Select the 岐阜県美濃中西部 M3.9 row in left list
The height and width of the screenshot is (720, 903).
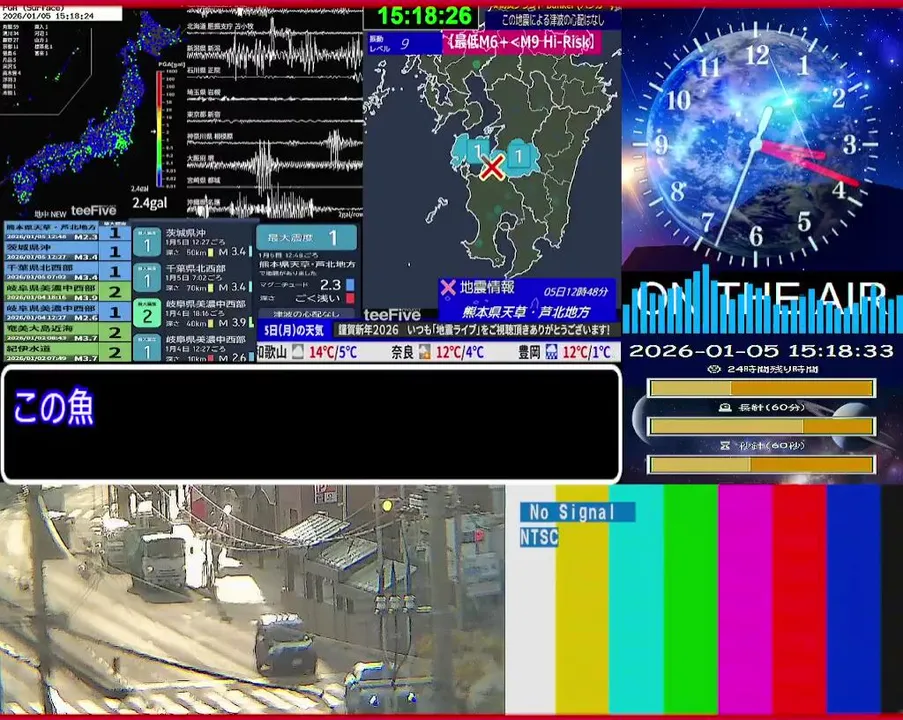pyautogui.click(x=67, y=291)
